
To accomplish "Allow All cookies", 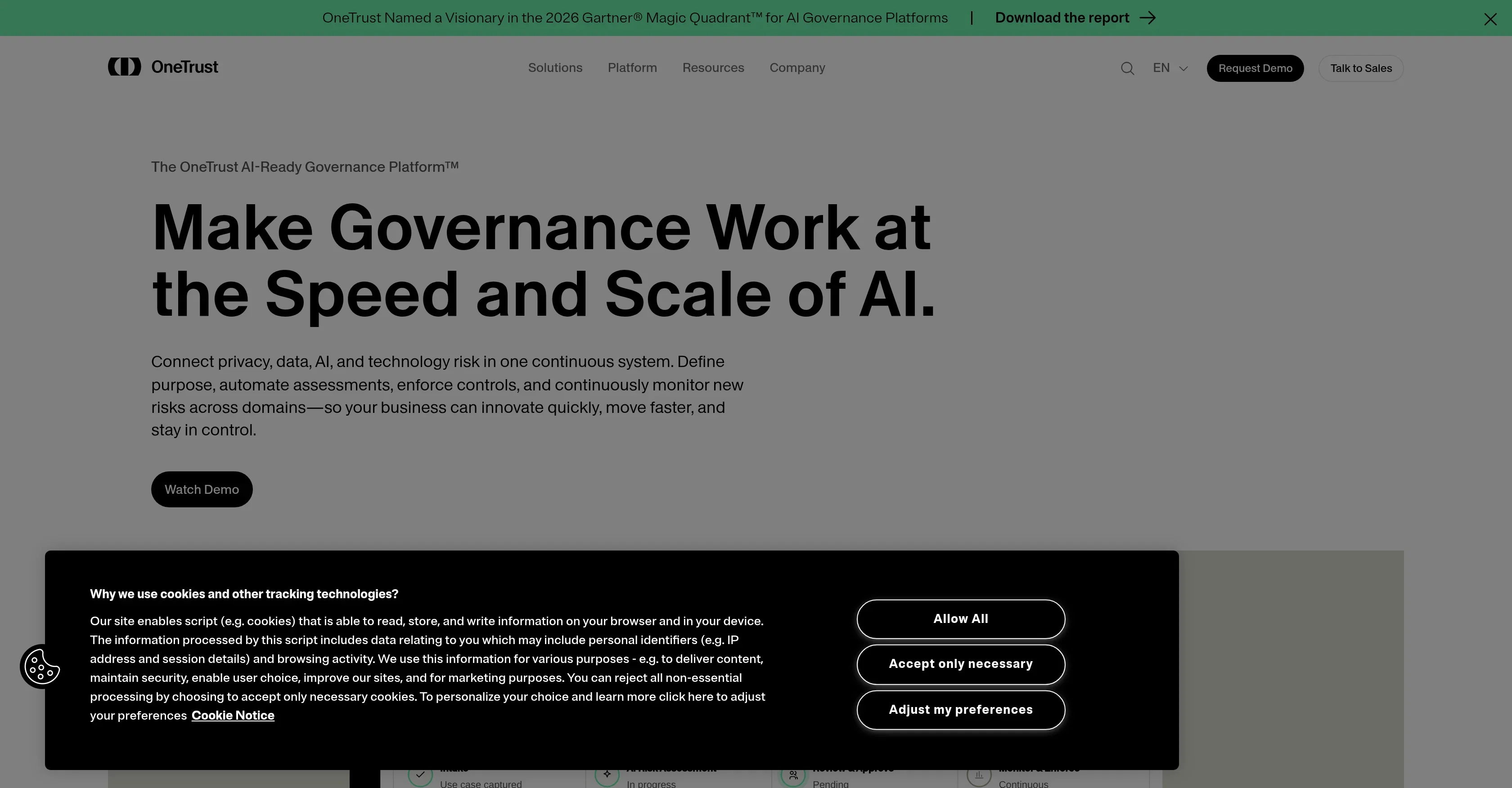I will [x=961, y=619].
